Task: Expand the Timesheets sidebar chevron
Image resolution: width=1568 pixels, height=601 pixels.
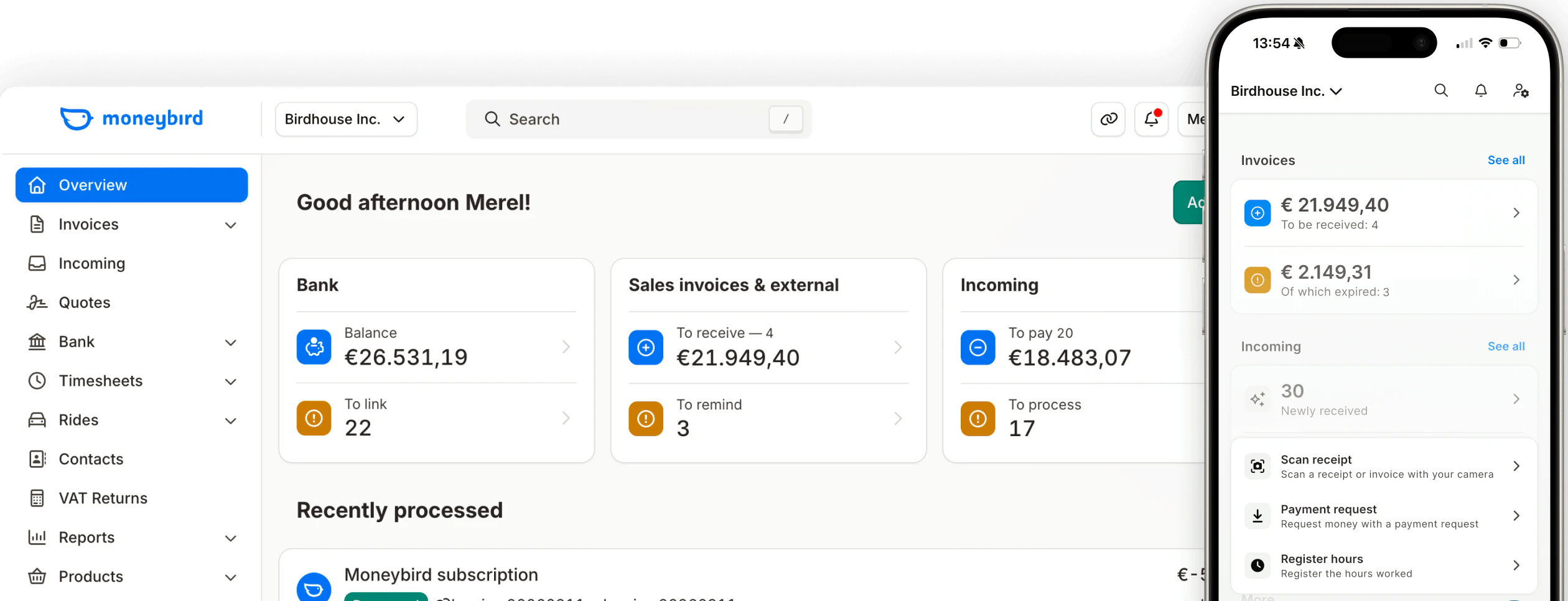Action: pos(230,381)
